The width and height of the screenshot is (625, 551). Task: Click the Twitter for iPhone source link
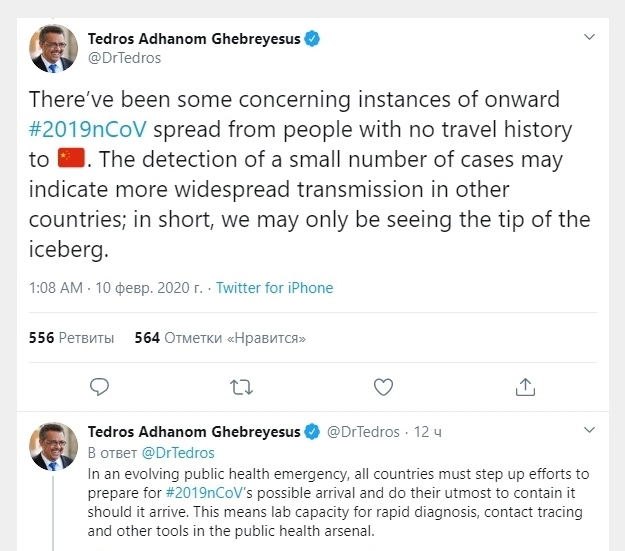coord(274,288)
